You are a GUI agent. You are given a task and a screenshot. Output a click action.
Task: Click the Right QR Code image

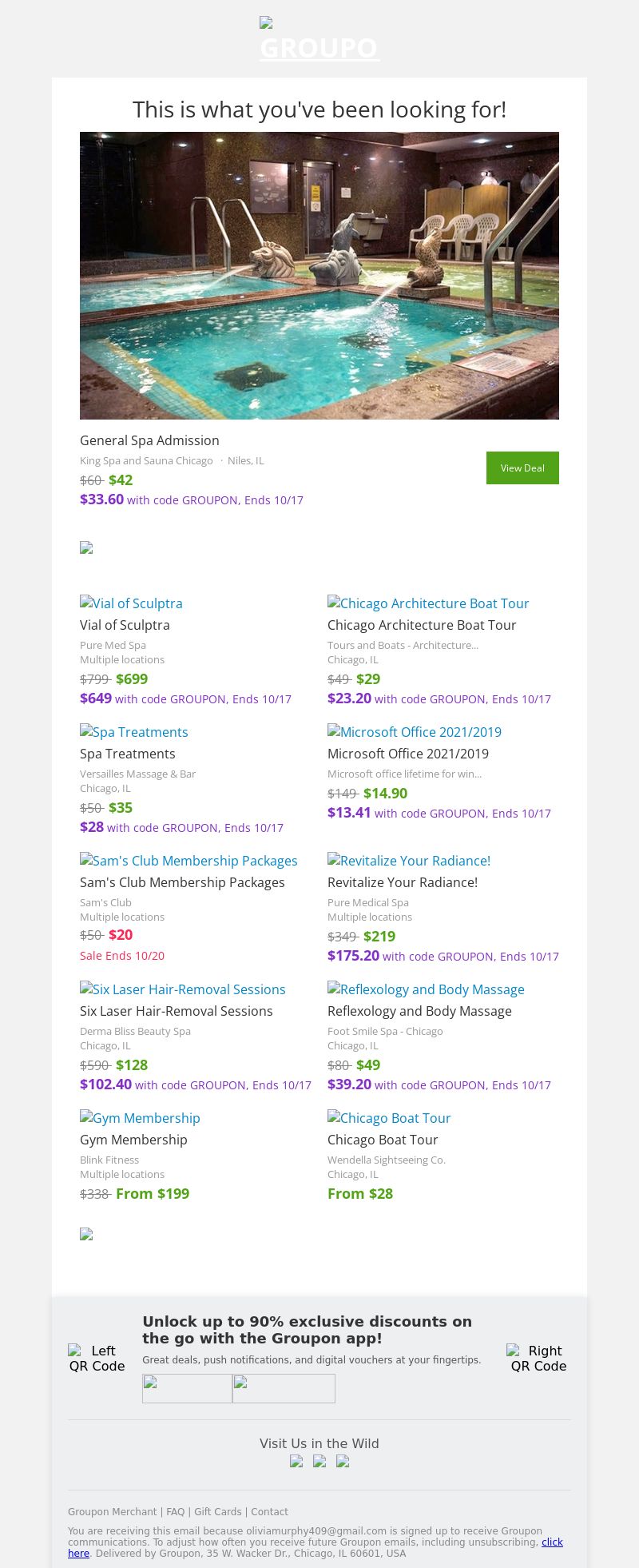[538, 1359]
